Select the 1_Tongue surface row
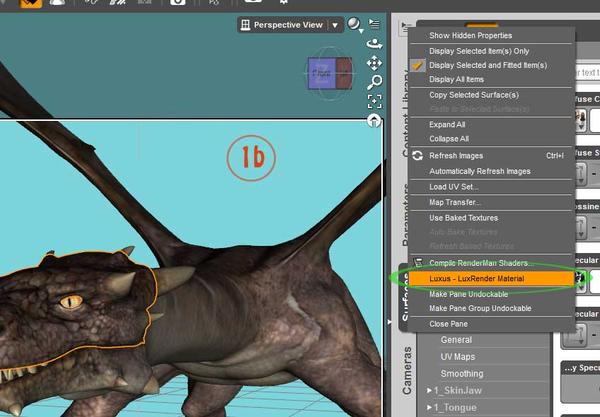600x417 pixels. tap(455, 407)
